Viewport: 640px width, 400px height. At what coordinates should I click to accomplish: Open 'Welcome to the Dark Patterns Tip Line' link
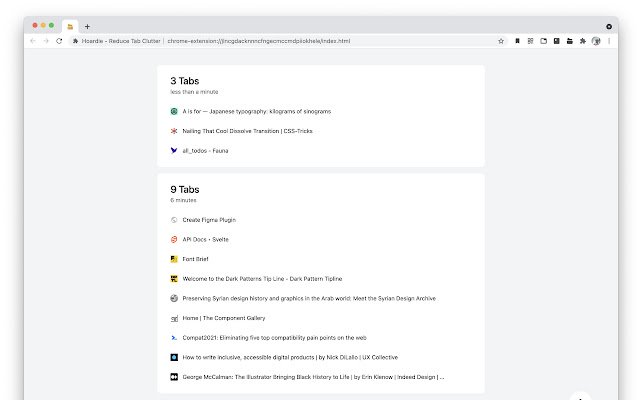262,279
